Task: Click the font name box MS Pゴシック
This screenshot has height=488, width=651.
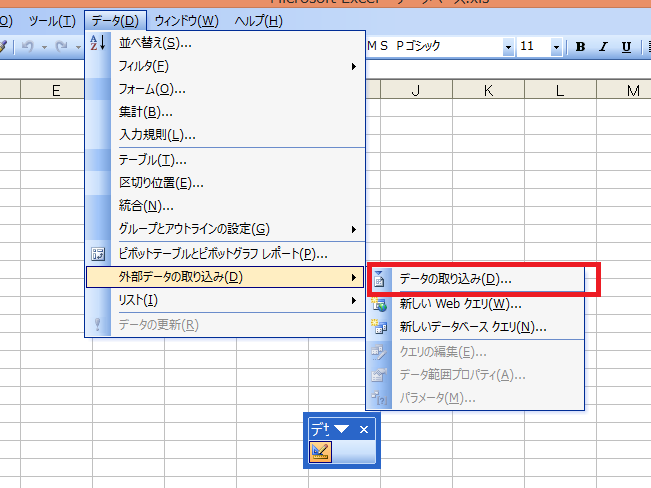Action: pos(434,47)
